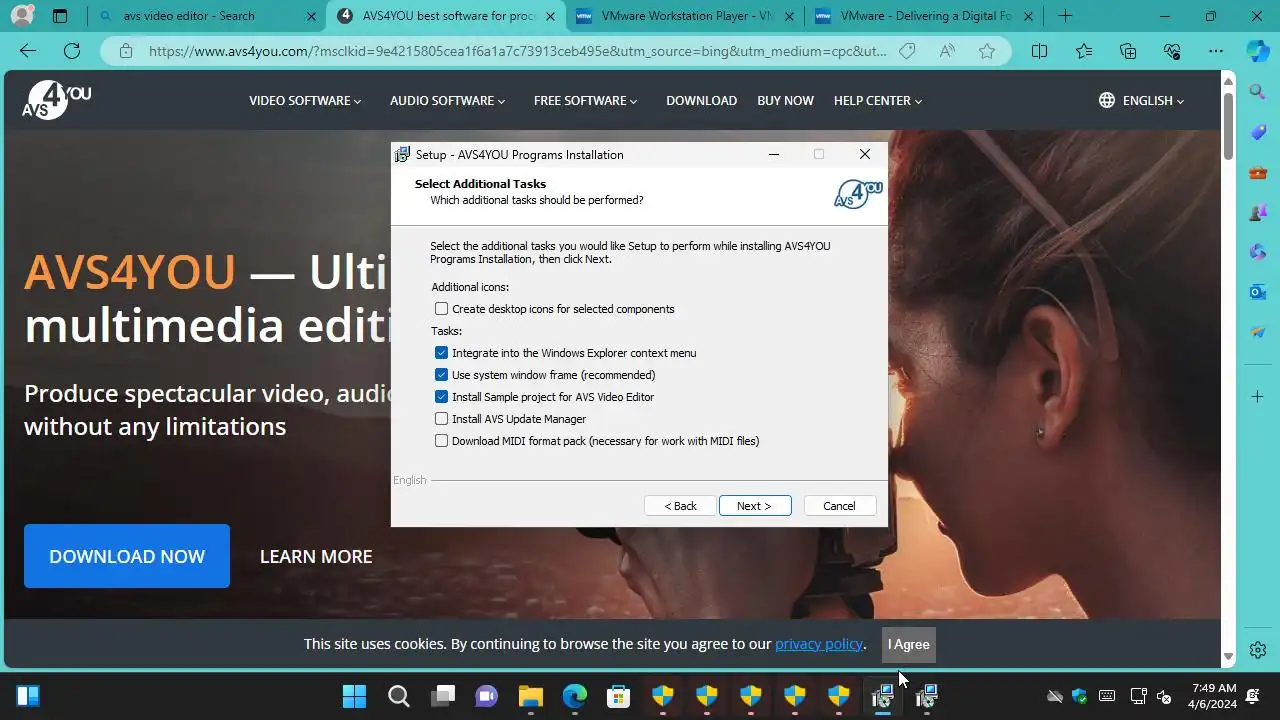This screenshot has height=720, width=1280.
Task: Open the Drop sidebar icon
Action: [x=1258, y=332]
